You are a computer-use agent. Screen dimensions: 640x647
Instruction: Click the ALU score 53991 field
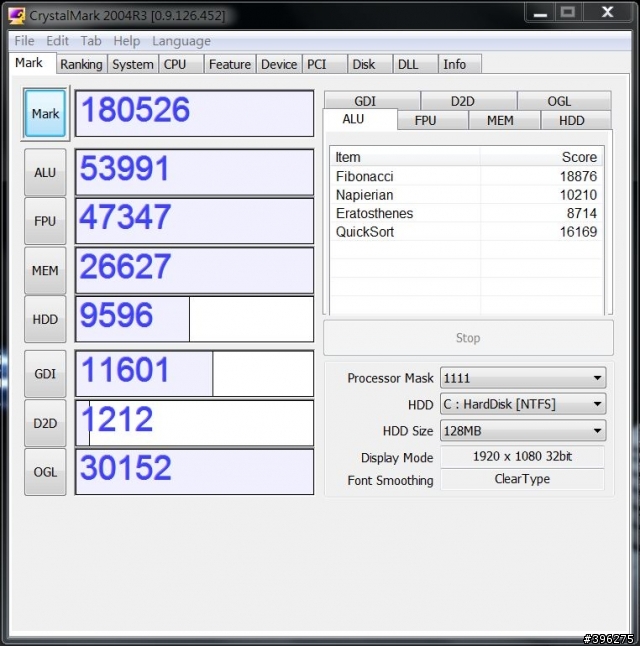click(194, 172)
